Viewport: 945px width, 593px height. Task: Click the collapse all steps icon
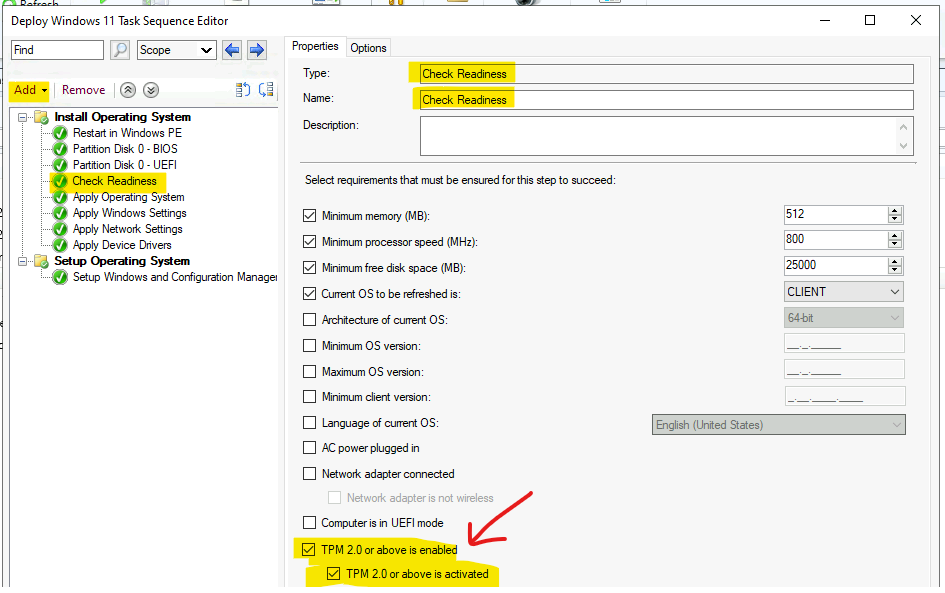click(266, 90)
